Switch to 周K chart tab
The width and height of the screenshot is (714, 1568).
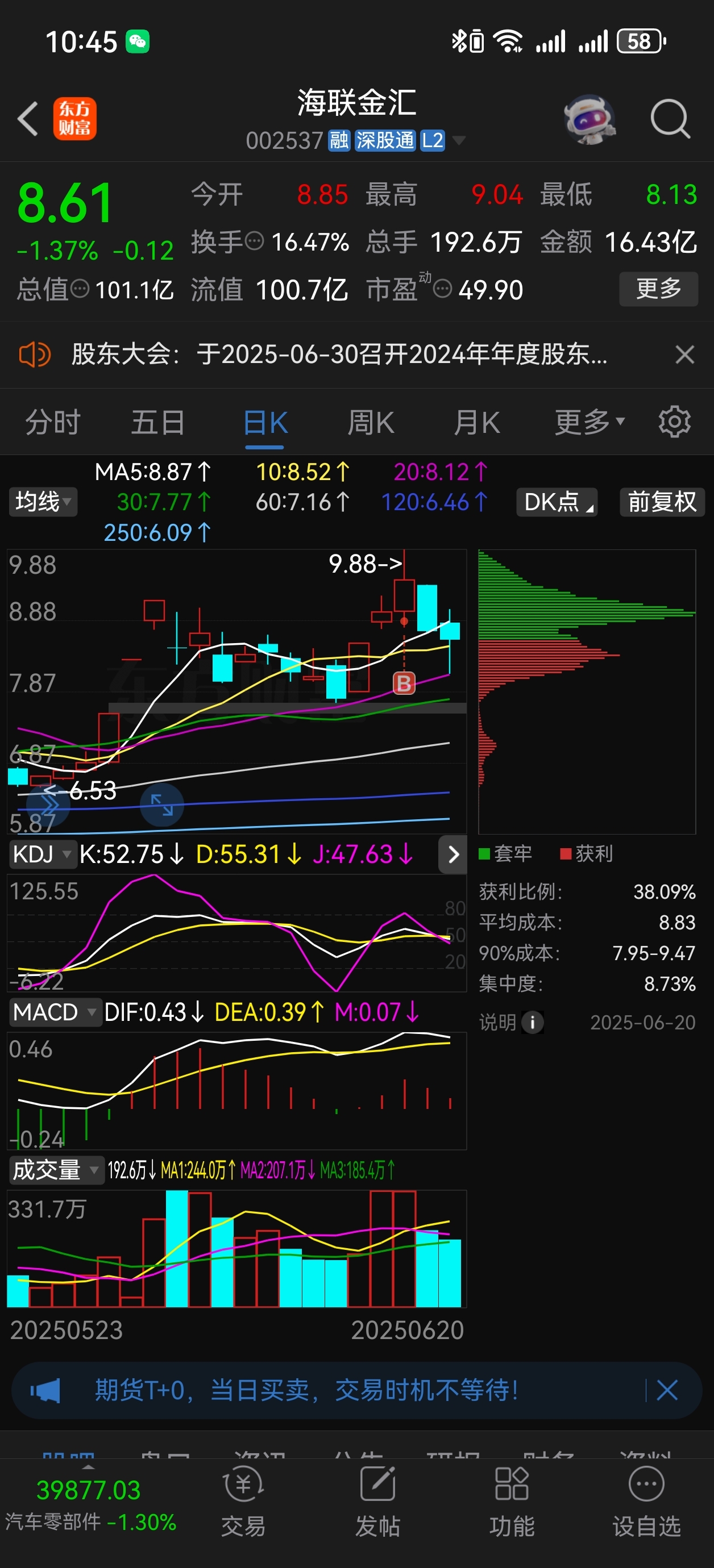pyautogui.click(x=371, y=423)
